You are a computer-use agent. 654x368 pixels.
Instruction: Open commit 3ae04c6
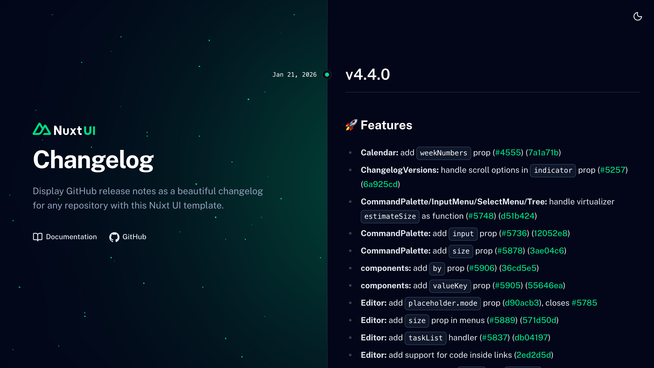[547, 251]
